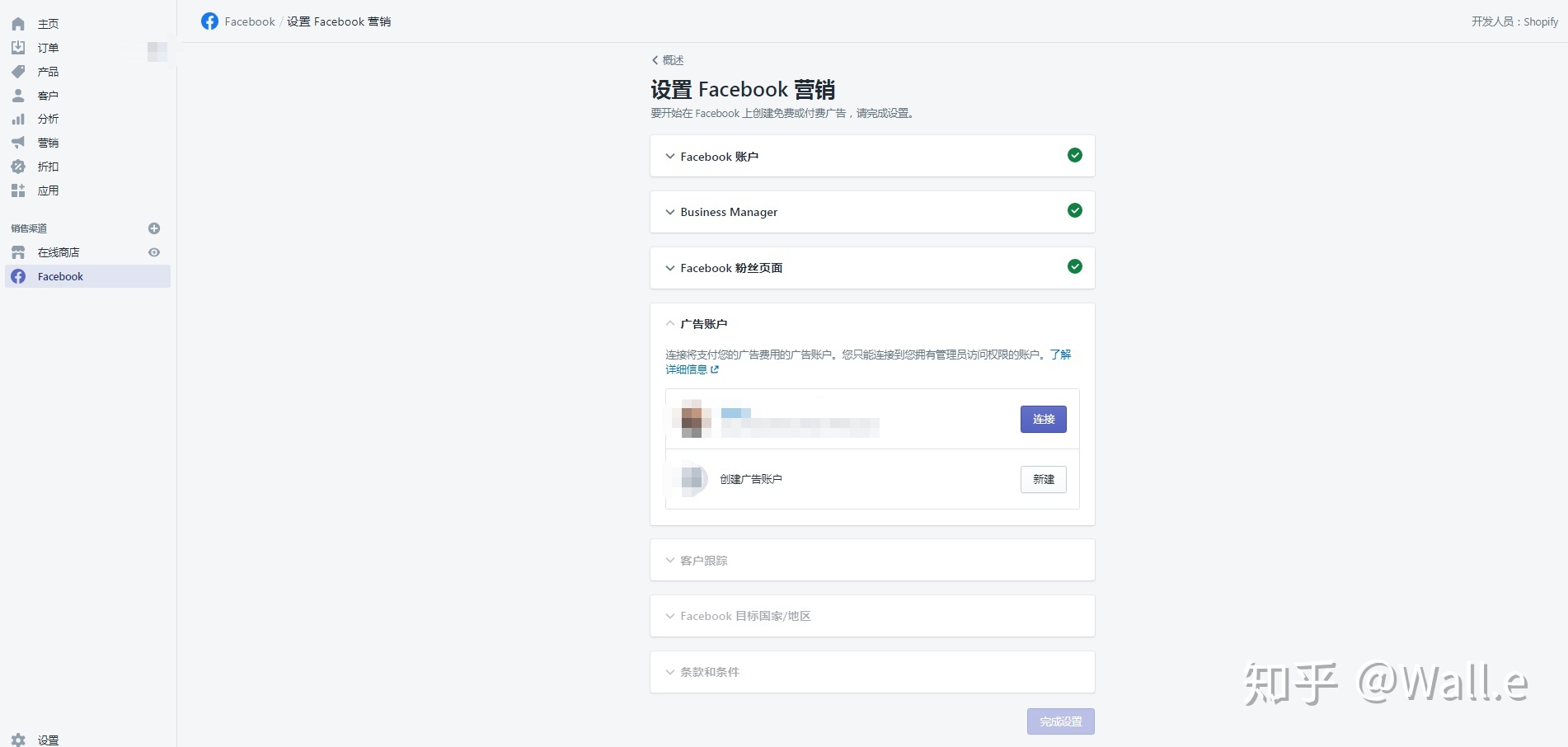
Task: Click the 创建广告账户 avatar placeholder
Action: [688, 479]
